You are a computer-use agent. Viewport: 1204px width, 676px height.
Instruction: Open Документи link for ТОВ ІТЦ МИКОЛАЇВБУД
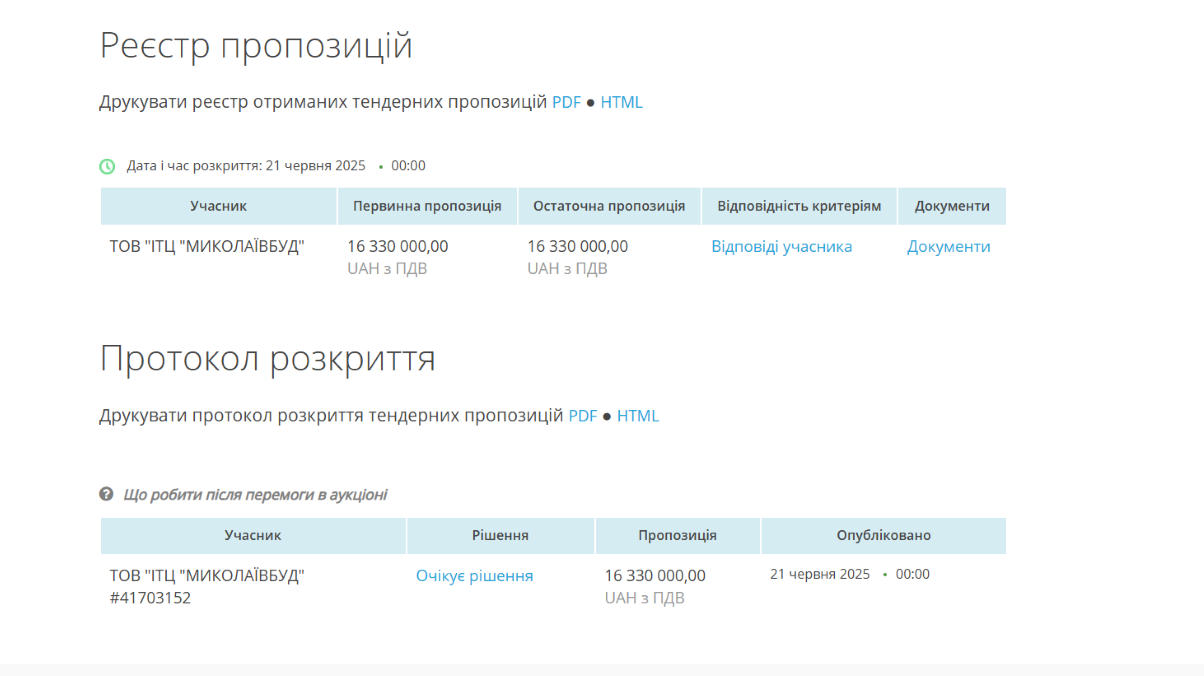click(949, 246)
